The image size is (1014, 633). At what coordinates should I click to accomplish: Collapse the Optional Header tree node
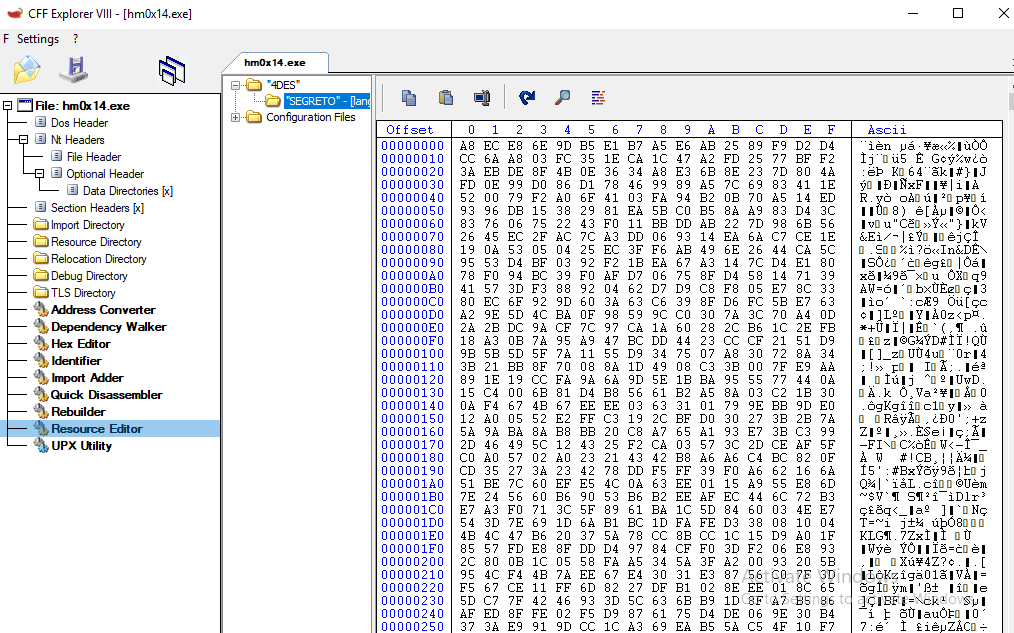coord(39,173)
